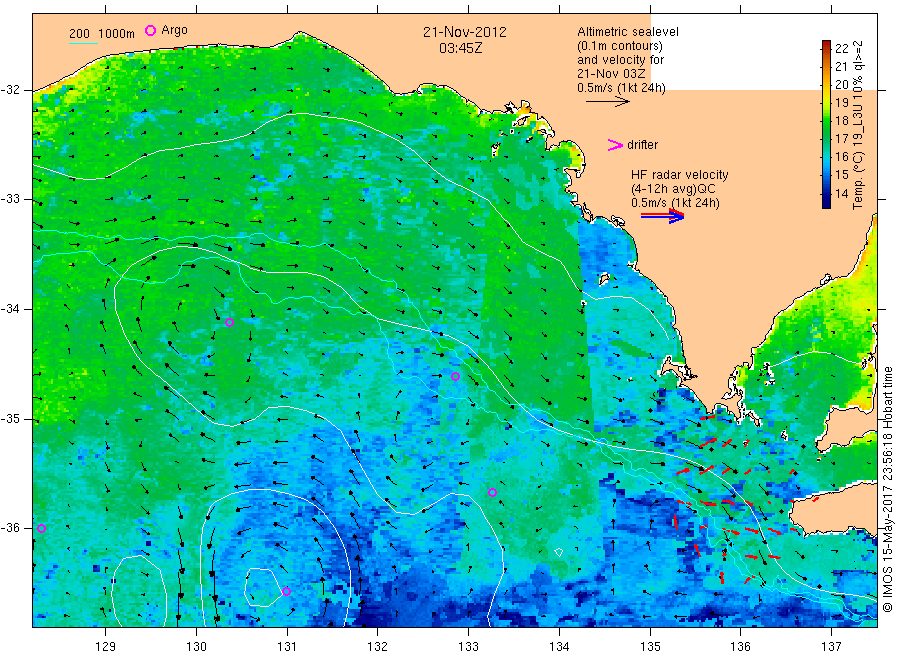Click latitude axis label '-33'
The image size is (900, 660).
click(11, 199)
